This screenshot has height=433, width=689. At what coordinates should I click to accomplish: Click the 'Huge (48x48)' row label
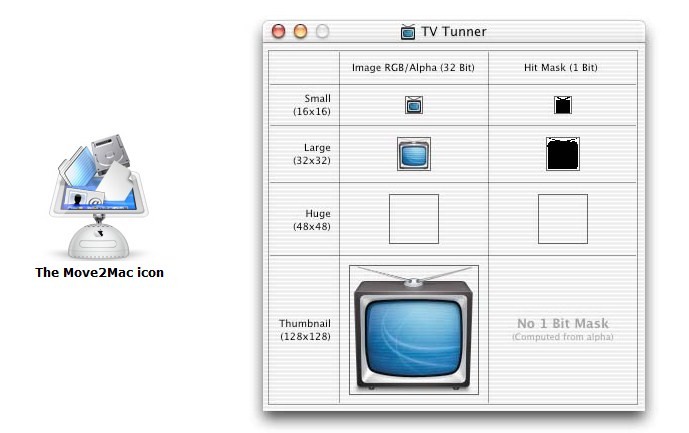point(312,220)
